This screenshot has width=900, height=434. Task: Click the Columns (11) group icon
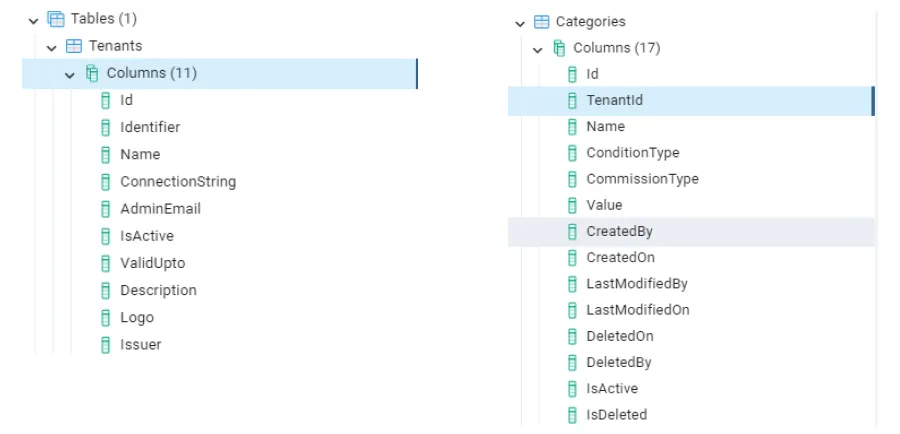[92, 73]
